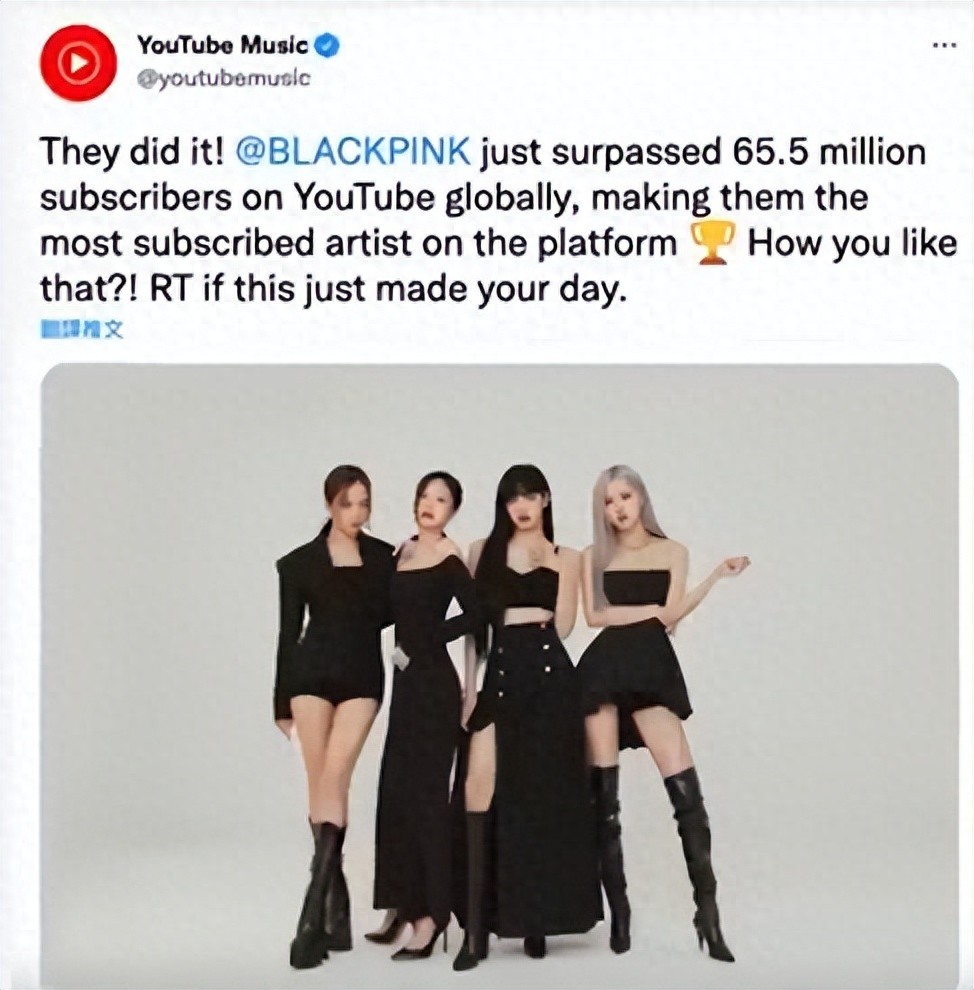Image resolution: width=974 pixels, height=990 pixels.
Task: Click the @youtubemusic handle
Action: point(223,79)
